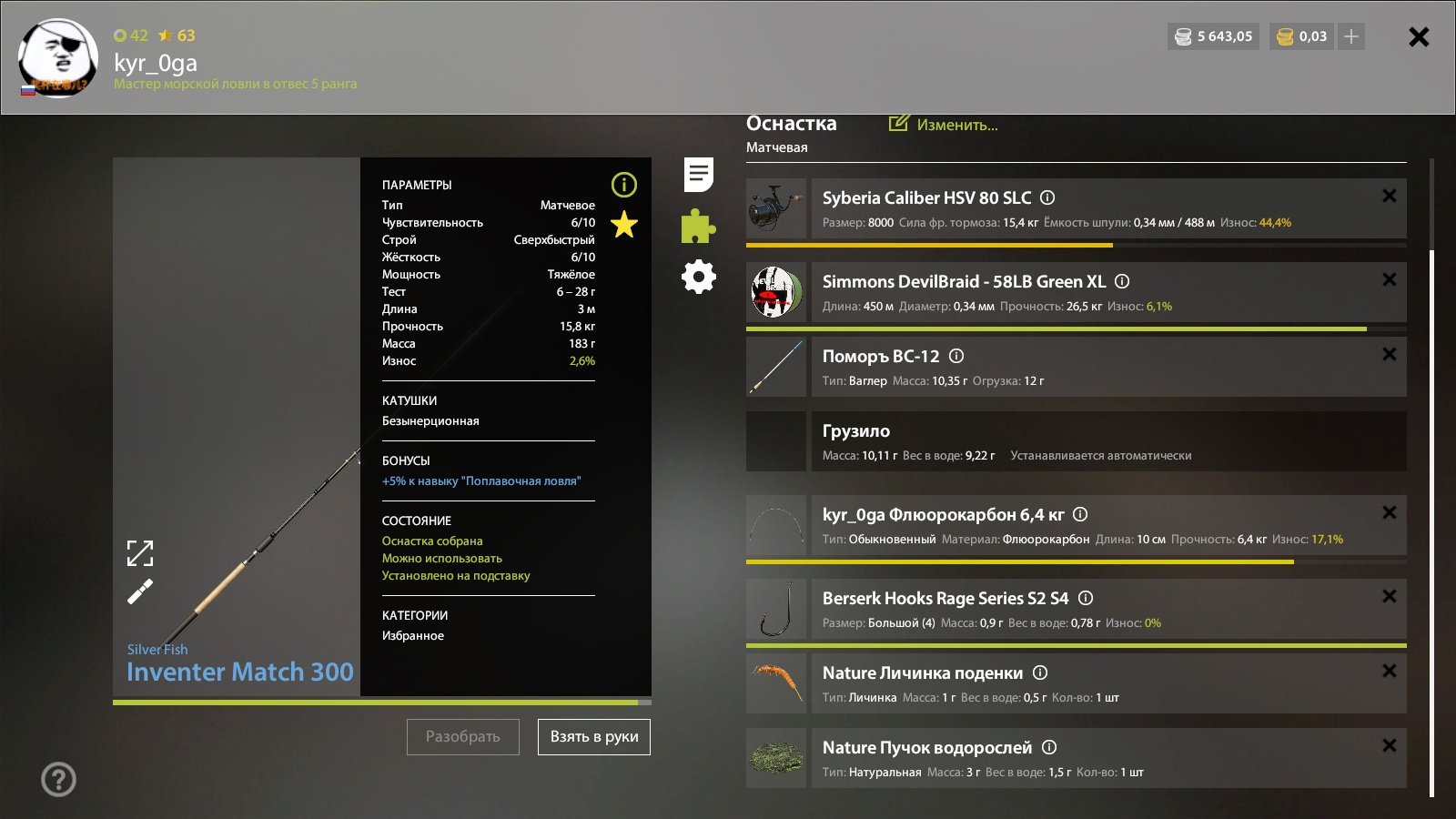Screen dimensions: 1456x819
Task: Show info for Поморъ BC-12 float
Action: (956, 356)
